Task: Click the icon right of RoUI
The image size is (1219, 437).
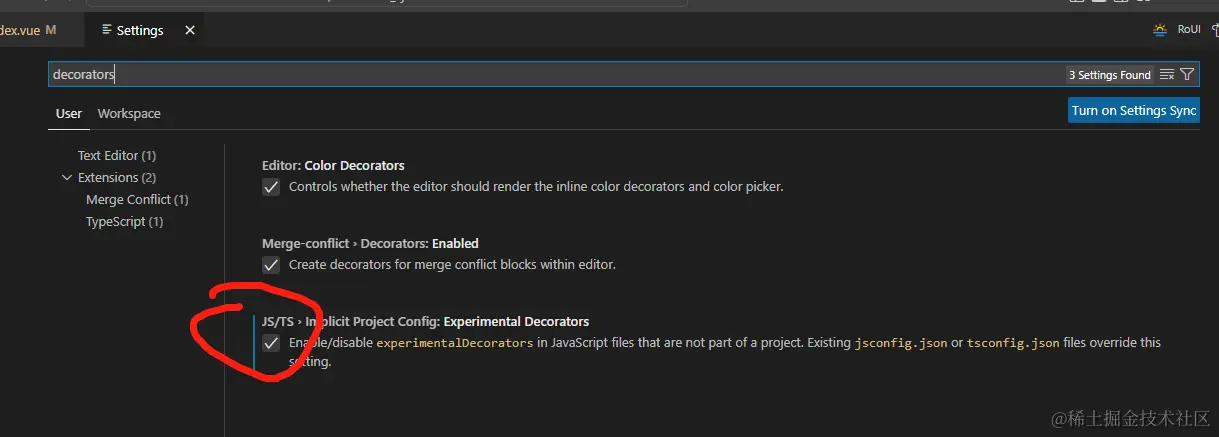Action: pos(1213,30)
